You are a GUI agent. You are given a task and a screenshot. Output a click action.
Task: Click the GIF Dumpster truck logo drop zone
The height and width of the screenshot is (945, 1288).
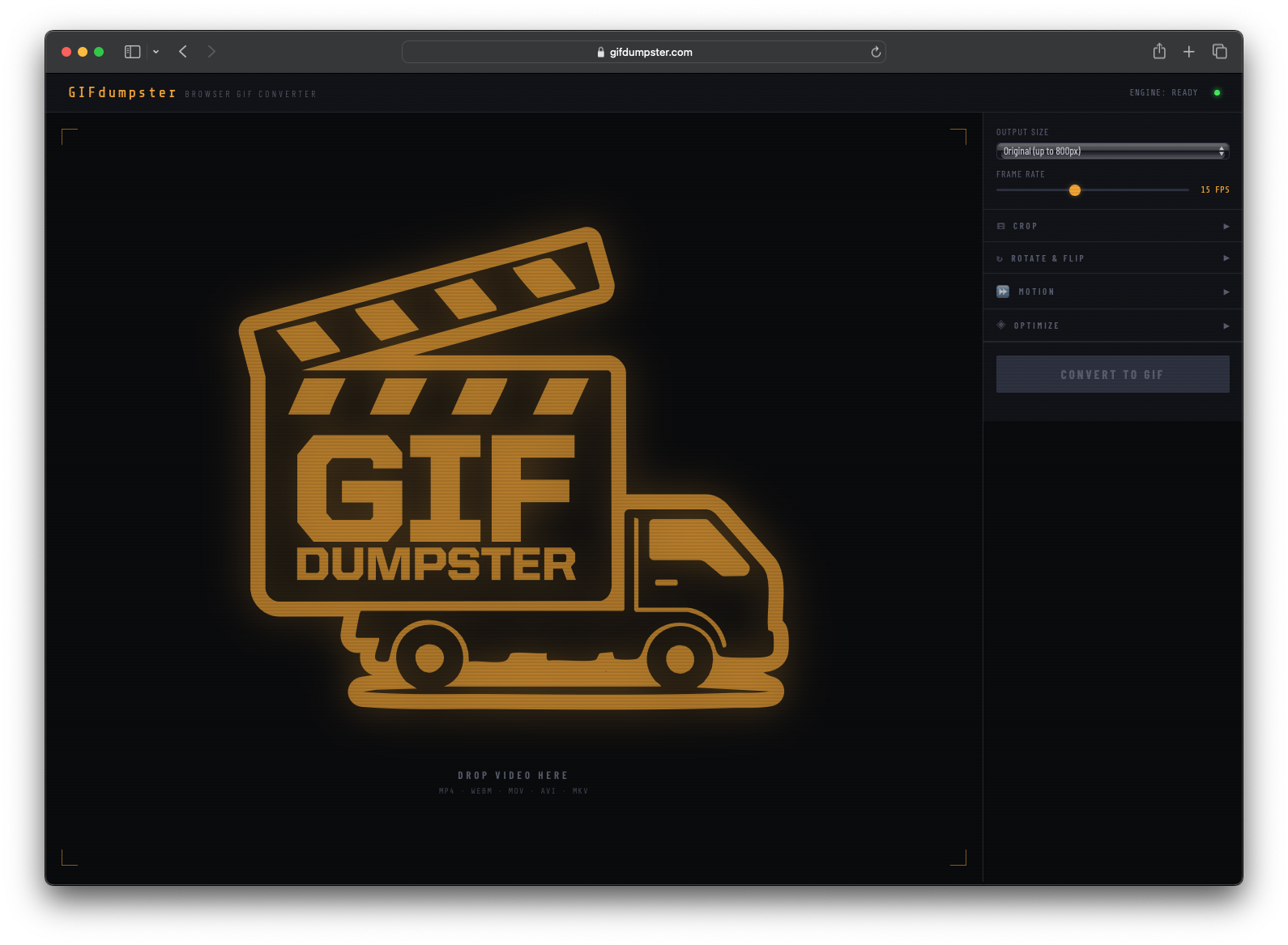[513, 469]
